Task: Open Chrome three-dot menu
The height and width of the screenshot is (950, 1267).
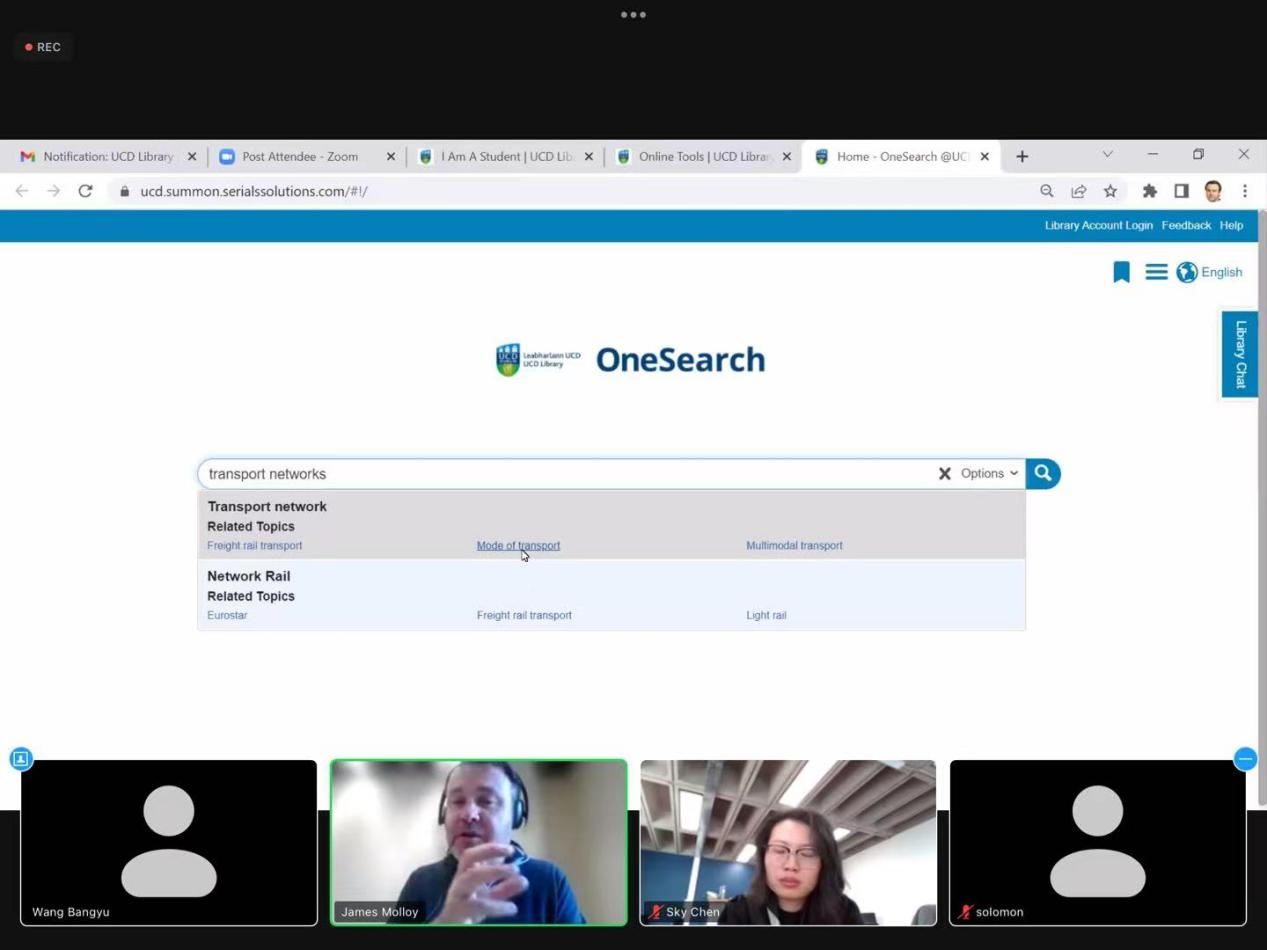Action: 1245,191
